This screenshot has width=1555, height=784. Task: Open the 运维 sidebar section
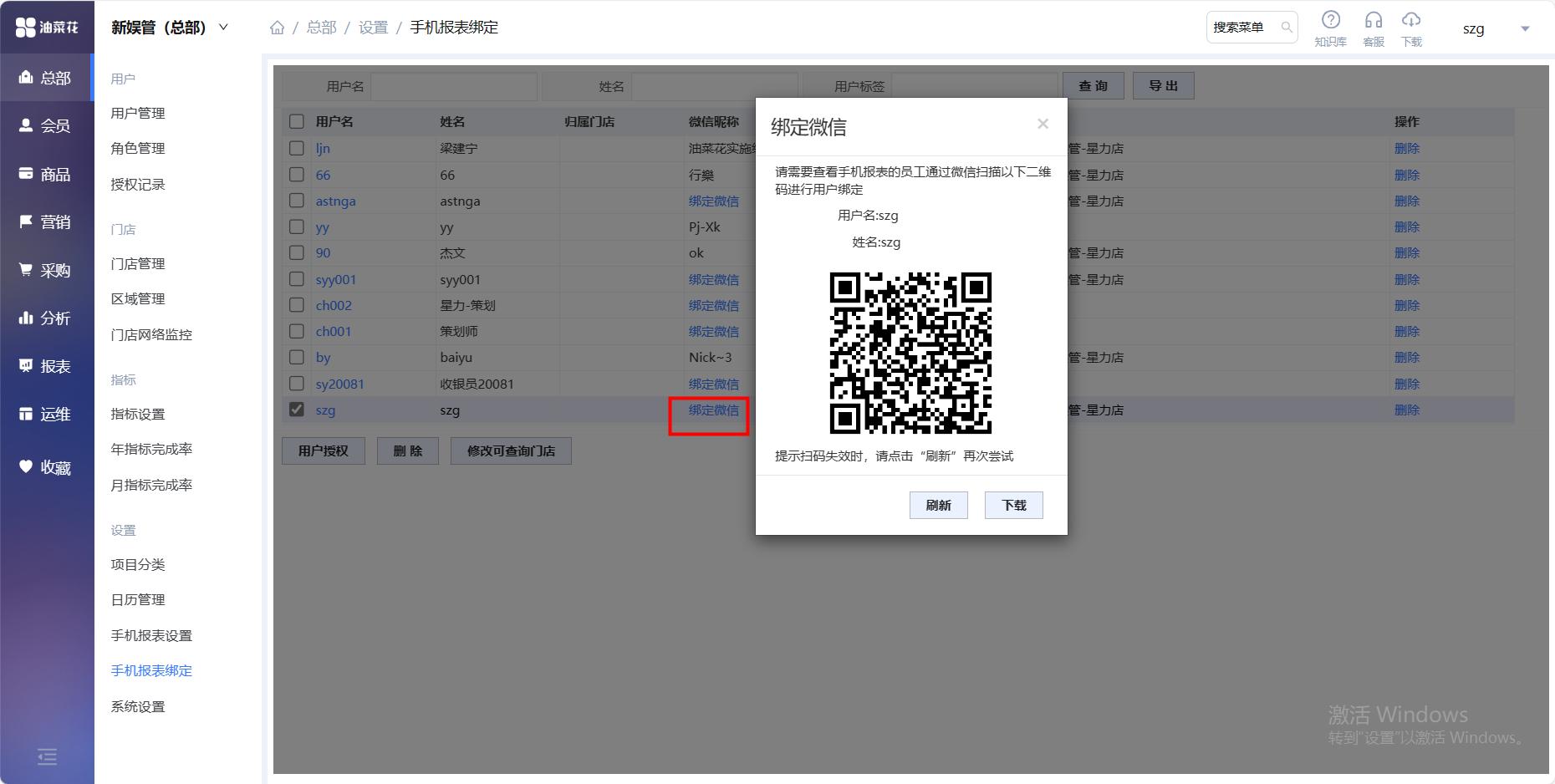click(47, 414)
